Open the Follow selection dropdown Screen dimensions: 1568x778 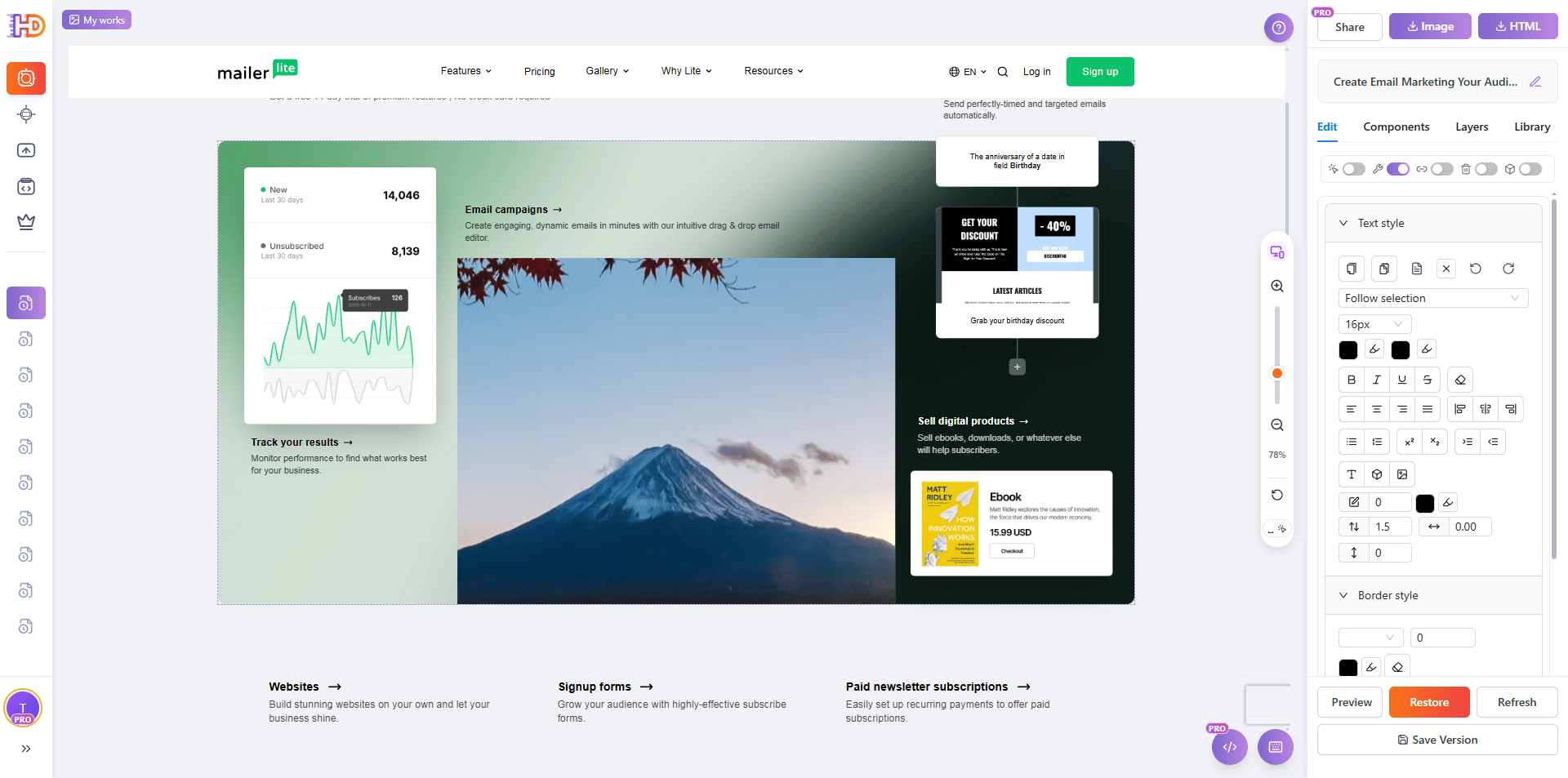(1432, 298)
